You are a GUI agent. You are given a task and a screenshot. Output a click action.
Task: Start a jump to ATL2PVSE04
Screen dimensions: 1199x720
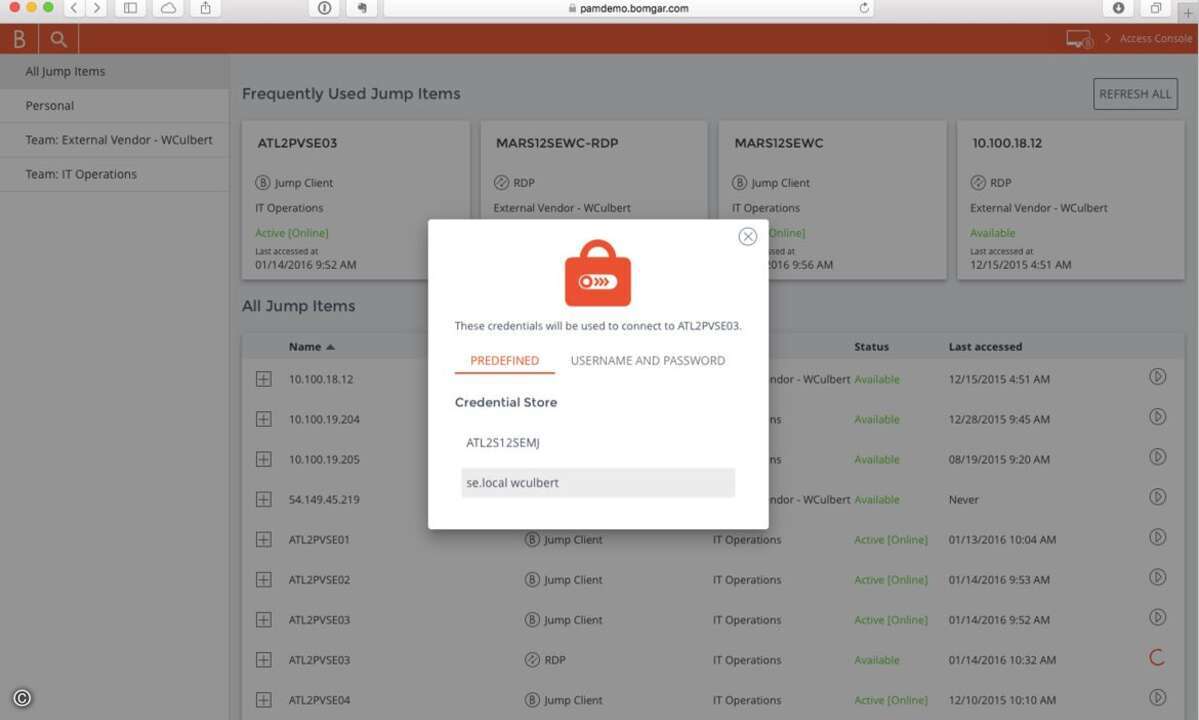click(x=1157, y=697)
